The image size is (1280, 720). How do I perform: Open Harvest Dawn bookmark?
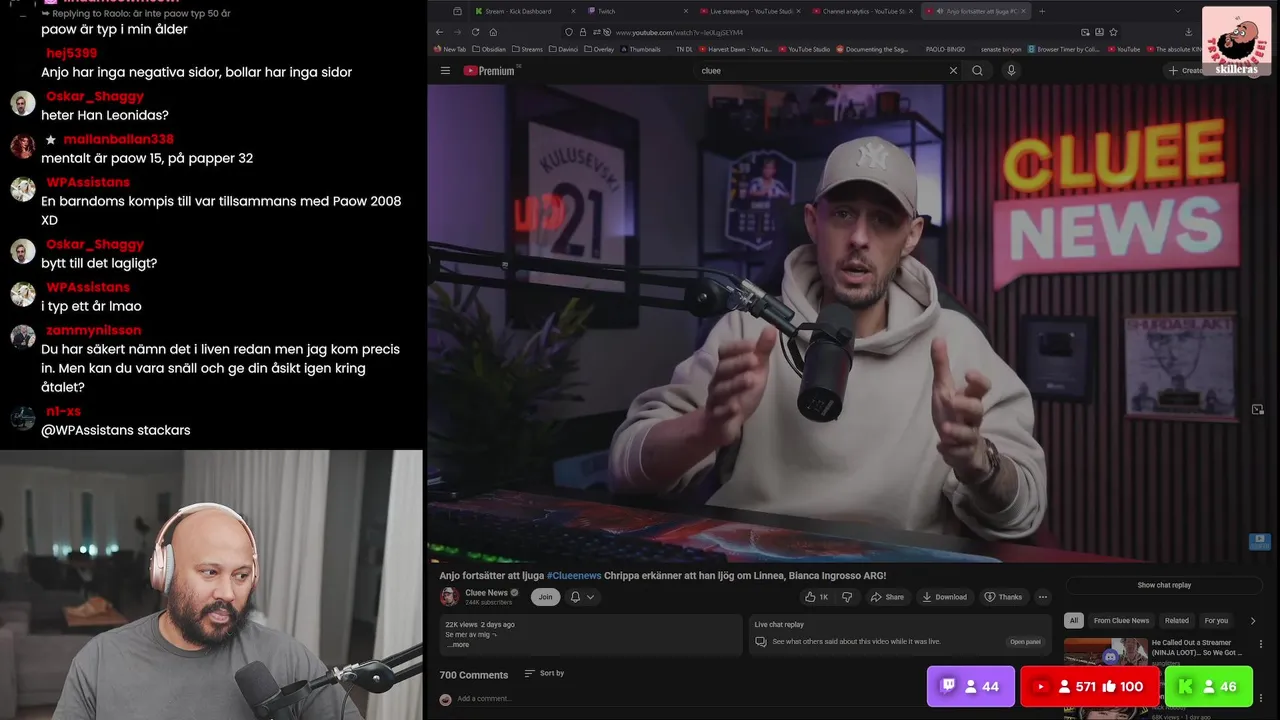(735, 49)
